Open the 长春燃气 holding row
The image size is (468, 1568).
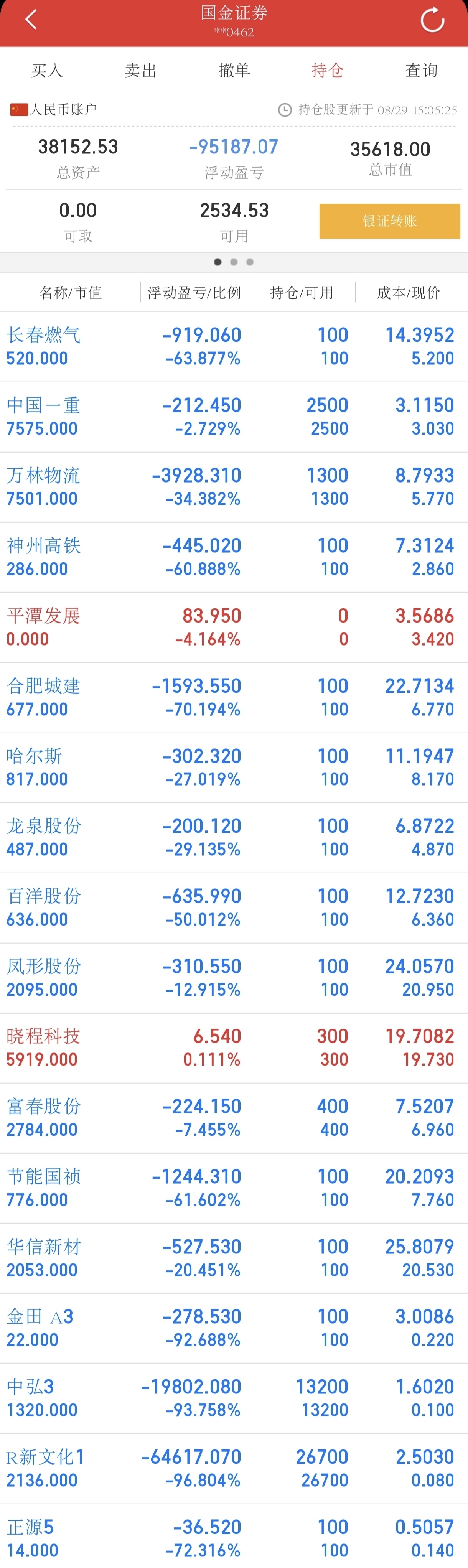coord(234,347)
